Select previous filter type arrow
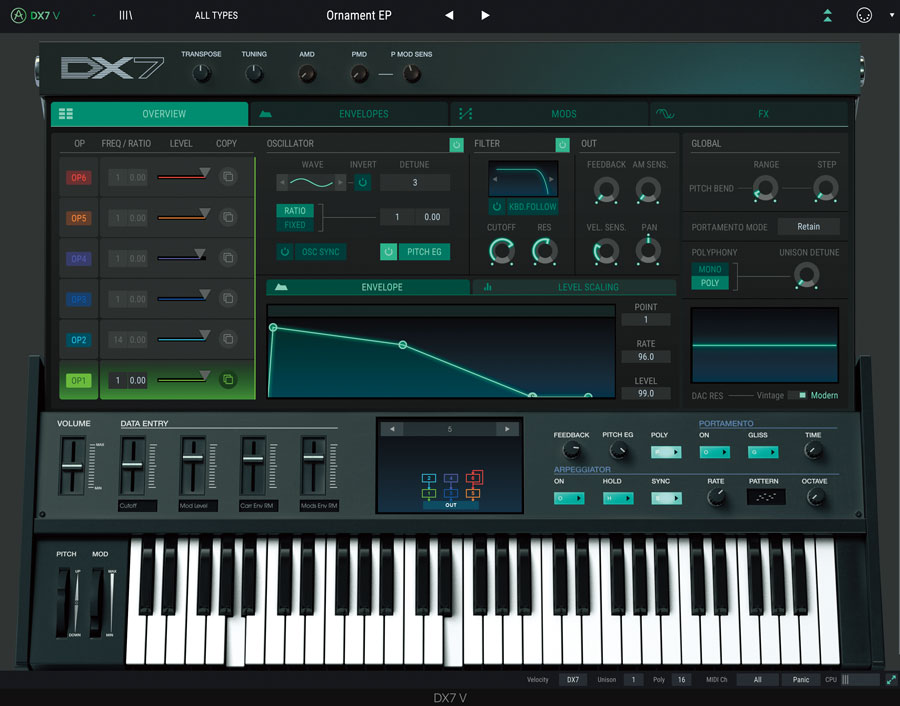 (x=495, y=179)
